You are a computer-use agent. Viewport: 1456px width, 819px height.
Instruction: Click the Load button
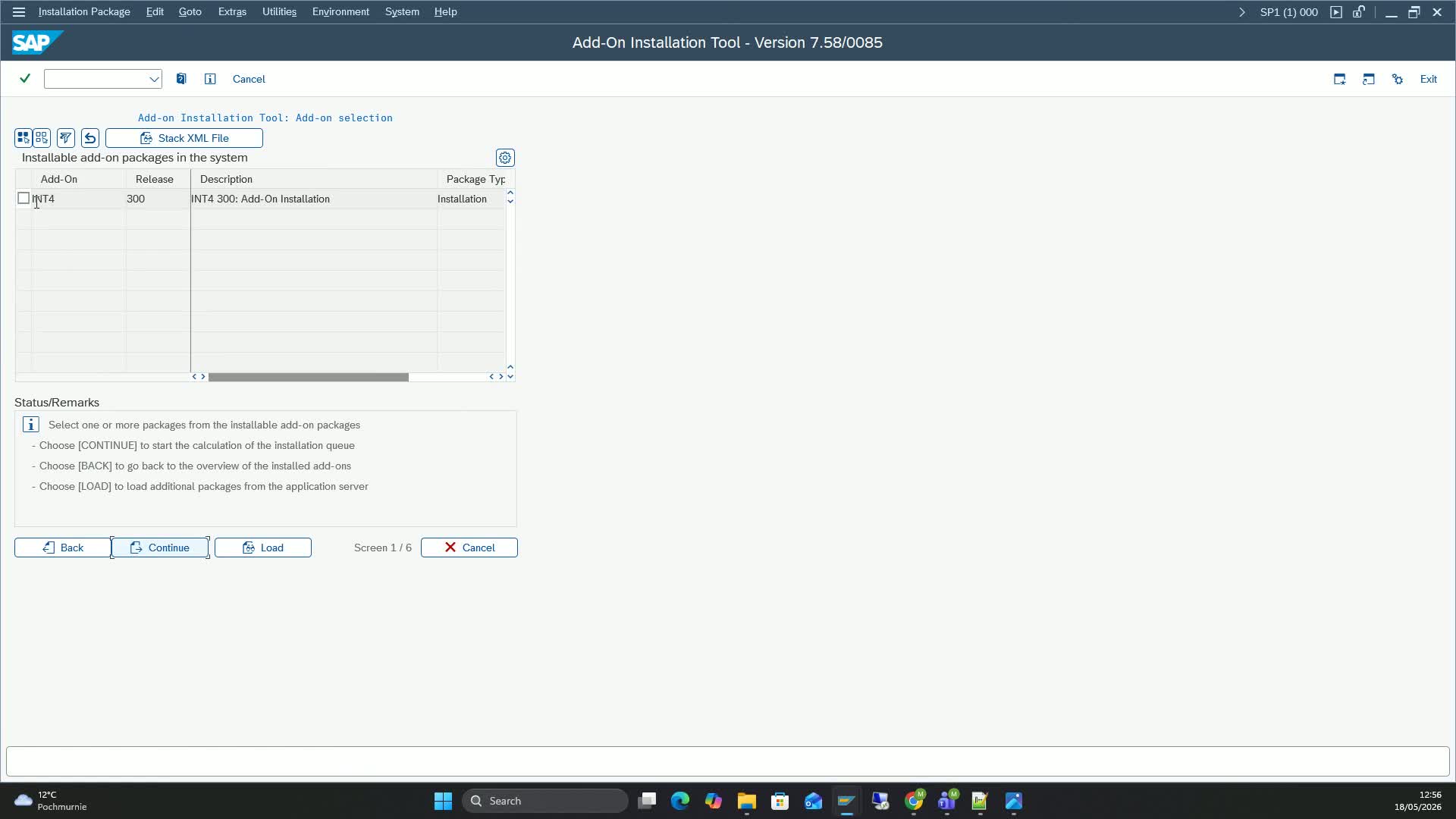263,548
